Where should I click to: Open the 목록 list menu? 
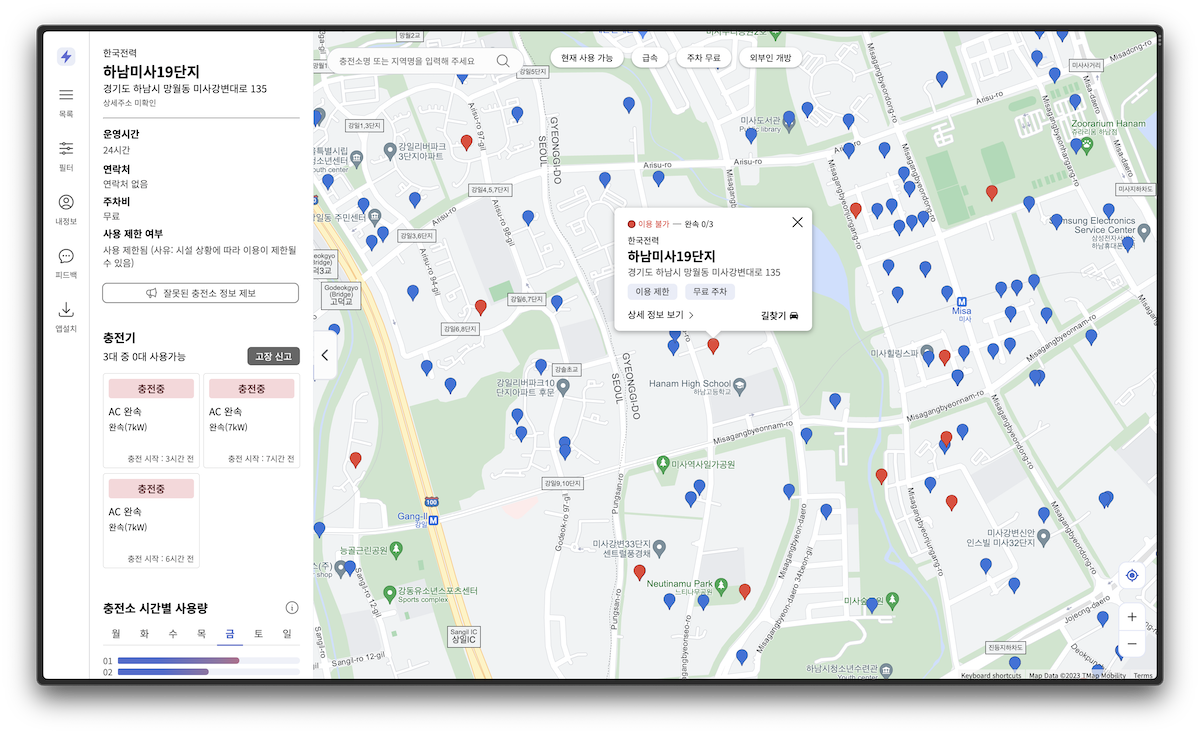66,102
